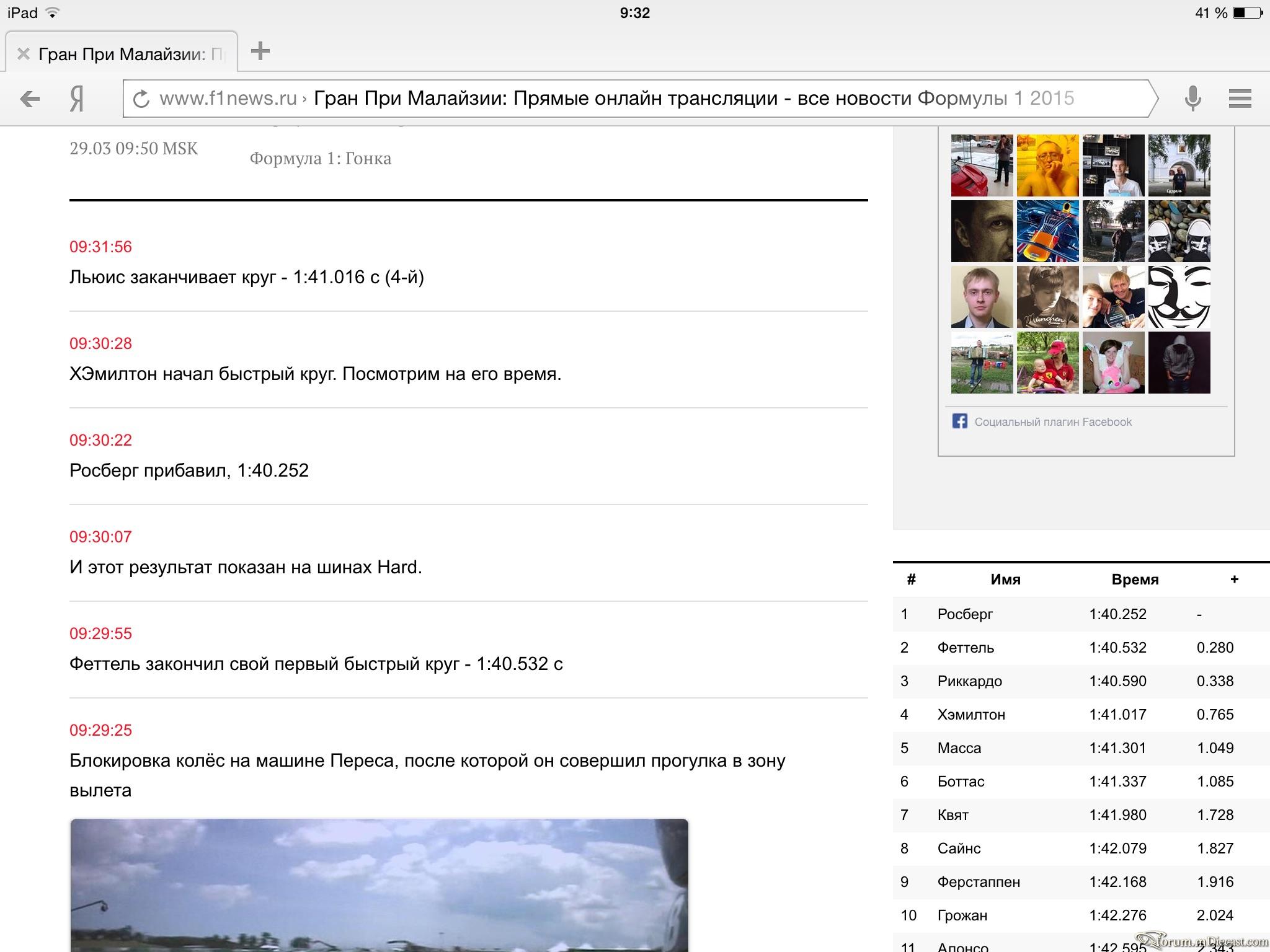Open the white church gate avatar

(1179, 165)
